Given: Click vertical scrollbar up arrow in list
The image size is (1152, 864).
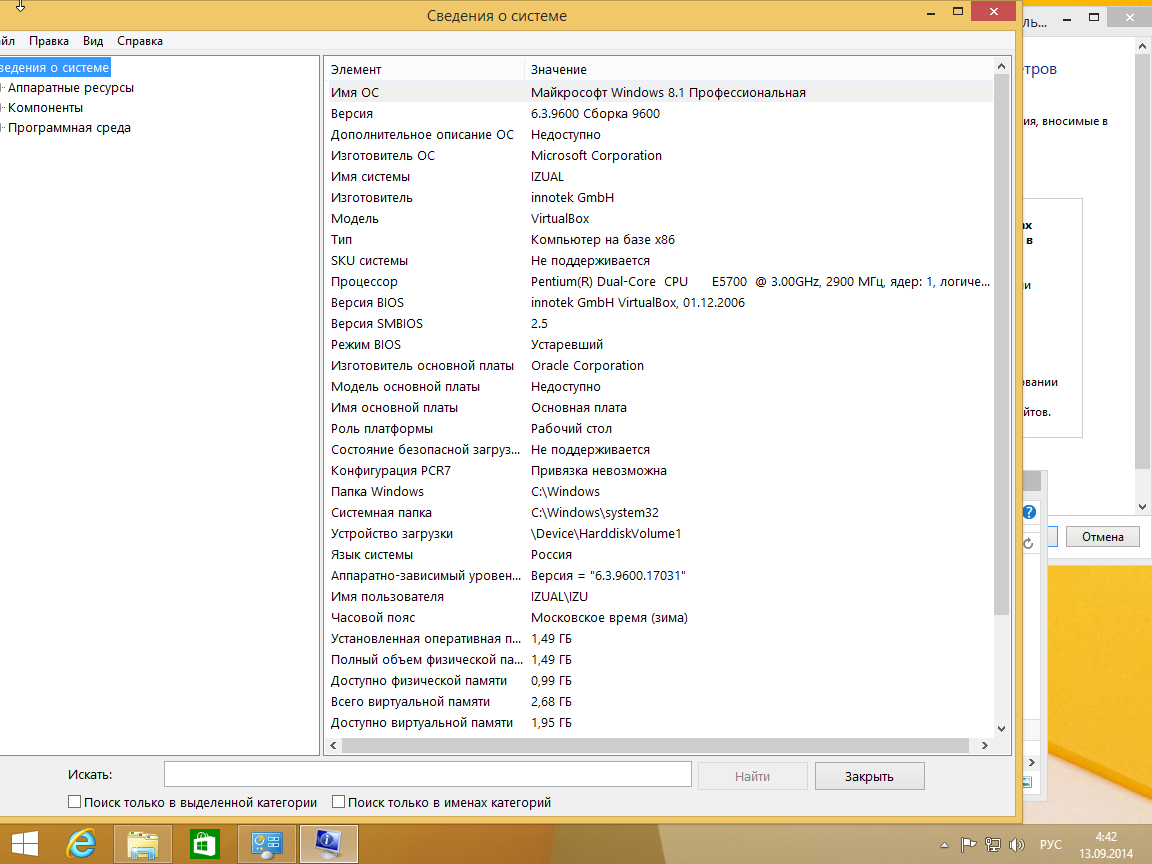Looking at the screenshot, I should coord(1001,67).
